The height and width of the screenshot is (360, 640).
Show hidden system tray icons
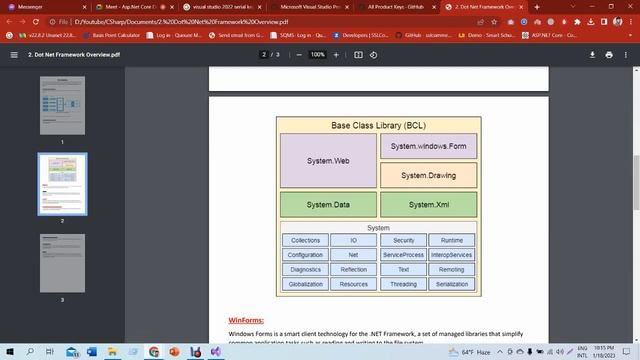pyautogui.click(x=500, y=351)
